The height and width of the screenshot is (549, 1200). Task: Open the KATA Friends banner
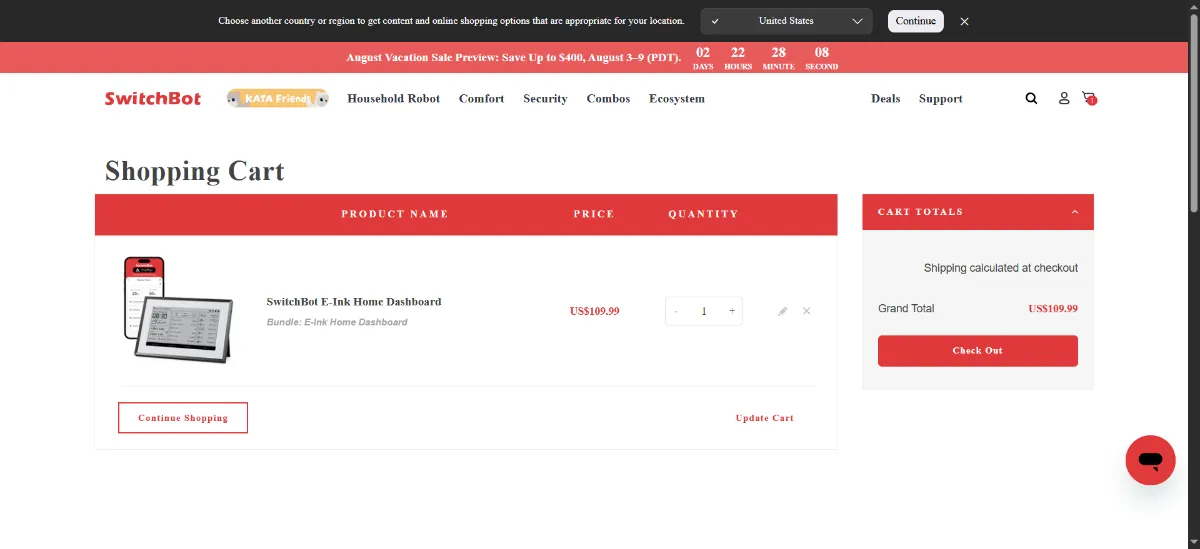click(278, 98)
